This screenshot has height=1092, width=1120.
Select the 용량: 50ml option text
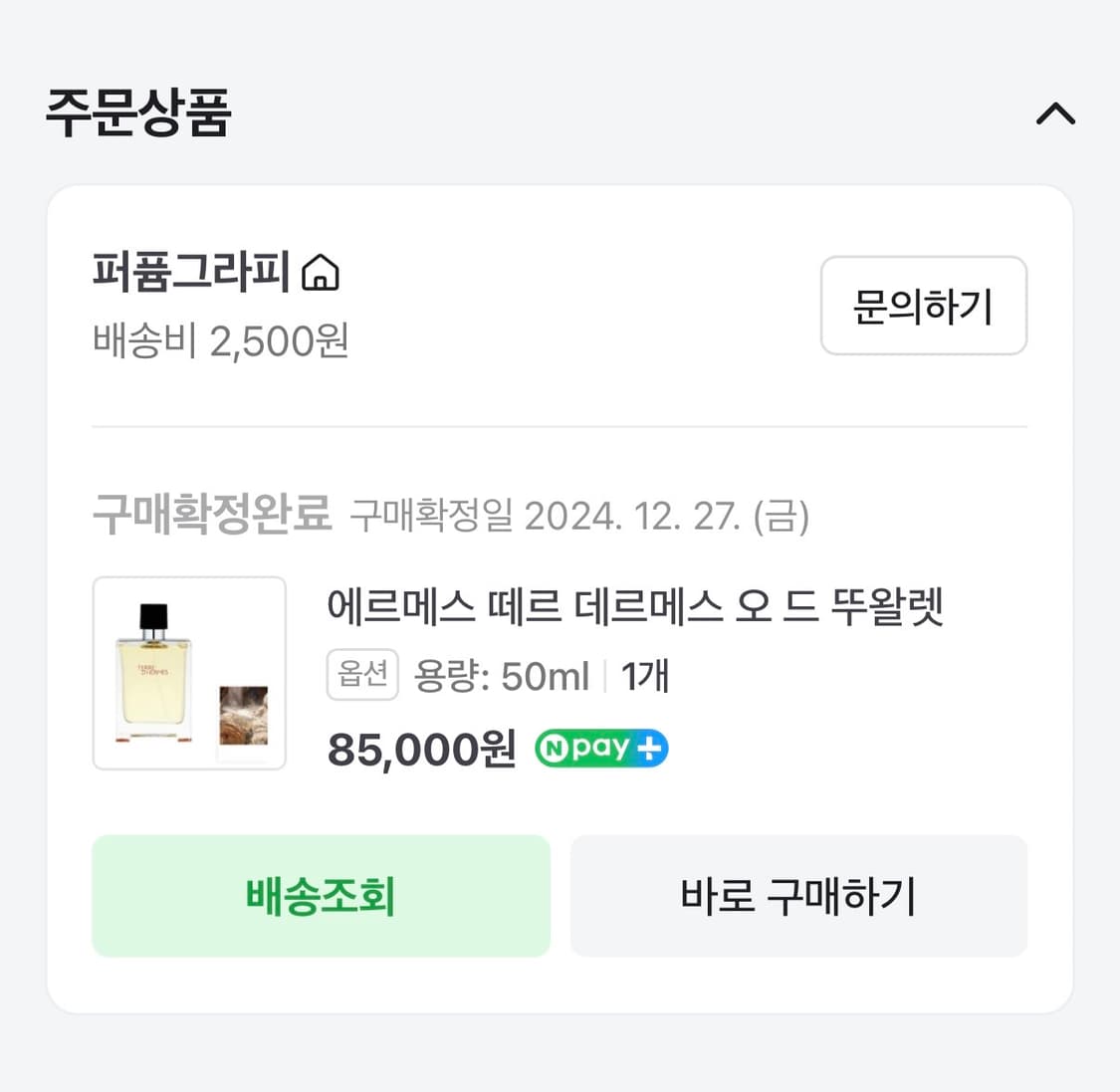pyautogui.click(x=499, y=674)
